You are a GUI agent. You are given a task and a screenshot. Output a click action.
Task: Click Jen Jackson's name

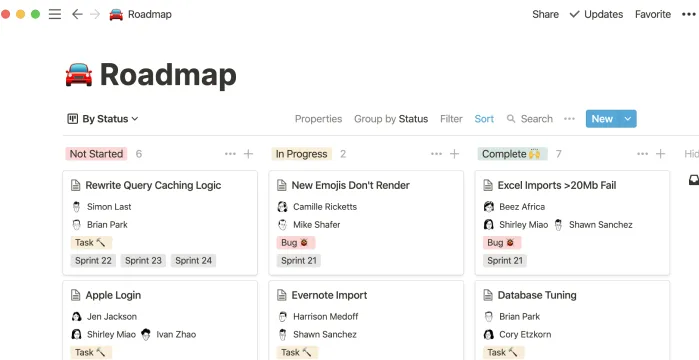(112, 317)
